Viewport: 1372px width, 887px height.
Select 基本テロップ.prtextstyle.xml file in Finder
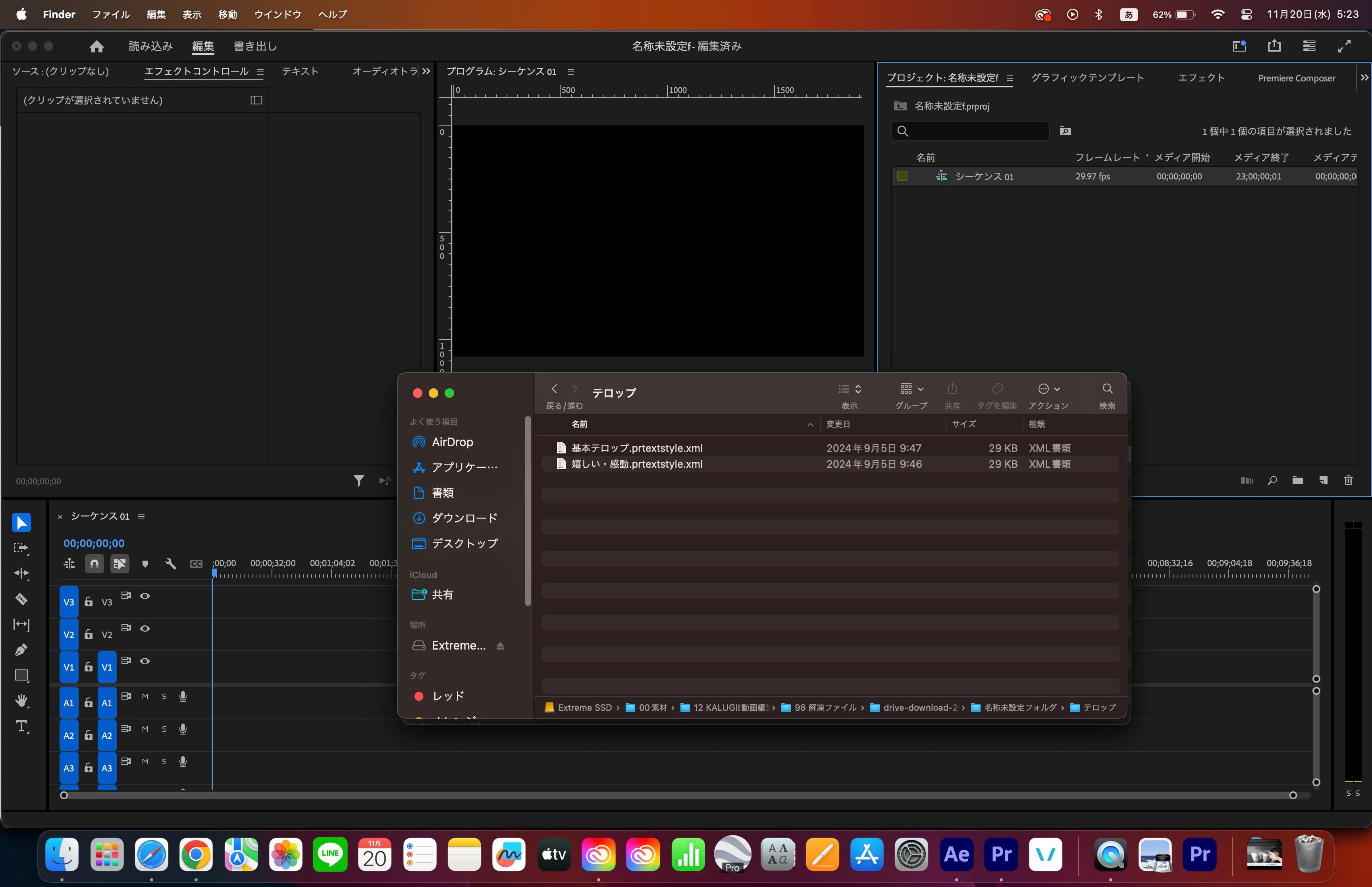coord(636,448)
